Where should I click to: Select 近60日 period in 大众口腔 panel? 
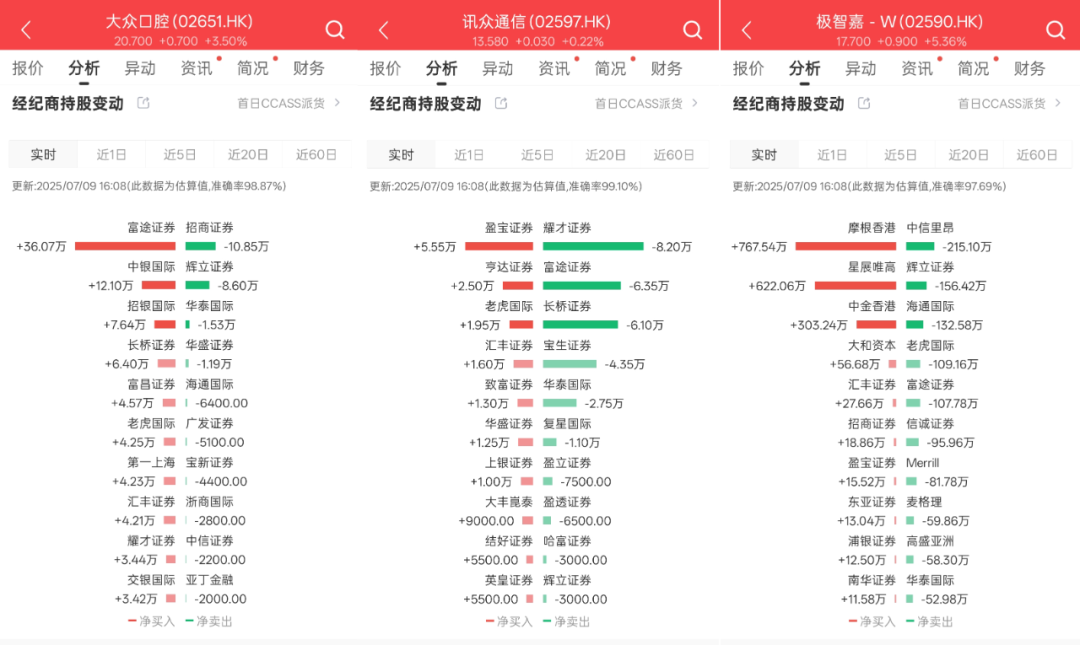pos(316,154)
